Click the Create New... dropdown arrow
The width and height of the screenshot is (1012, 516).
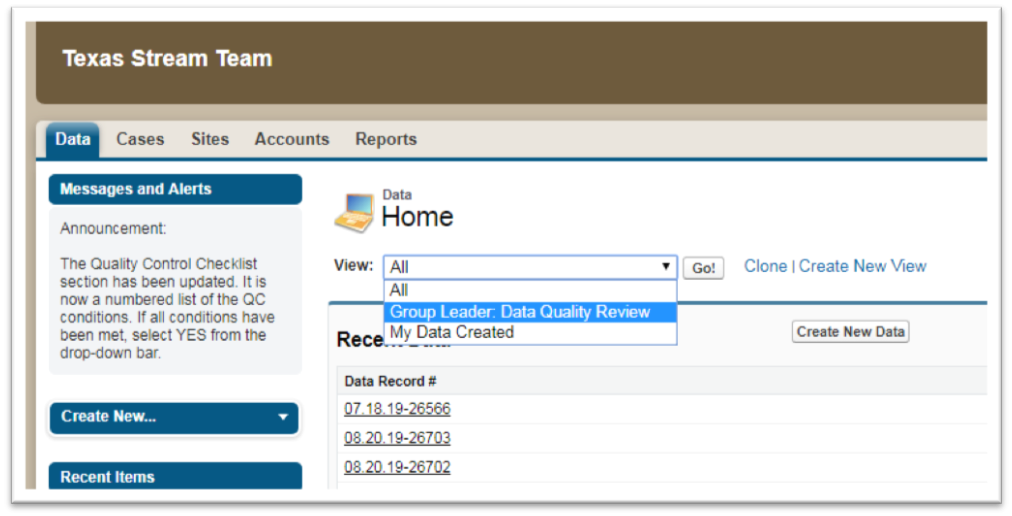click(x=283, y=417)
